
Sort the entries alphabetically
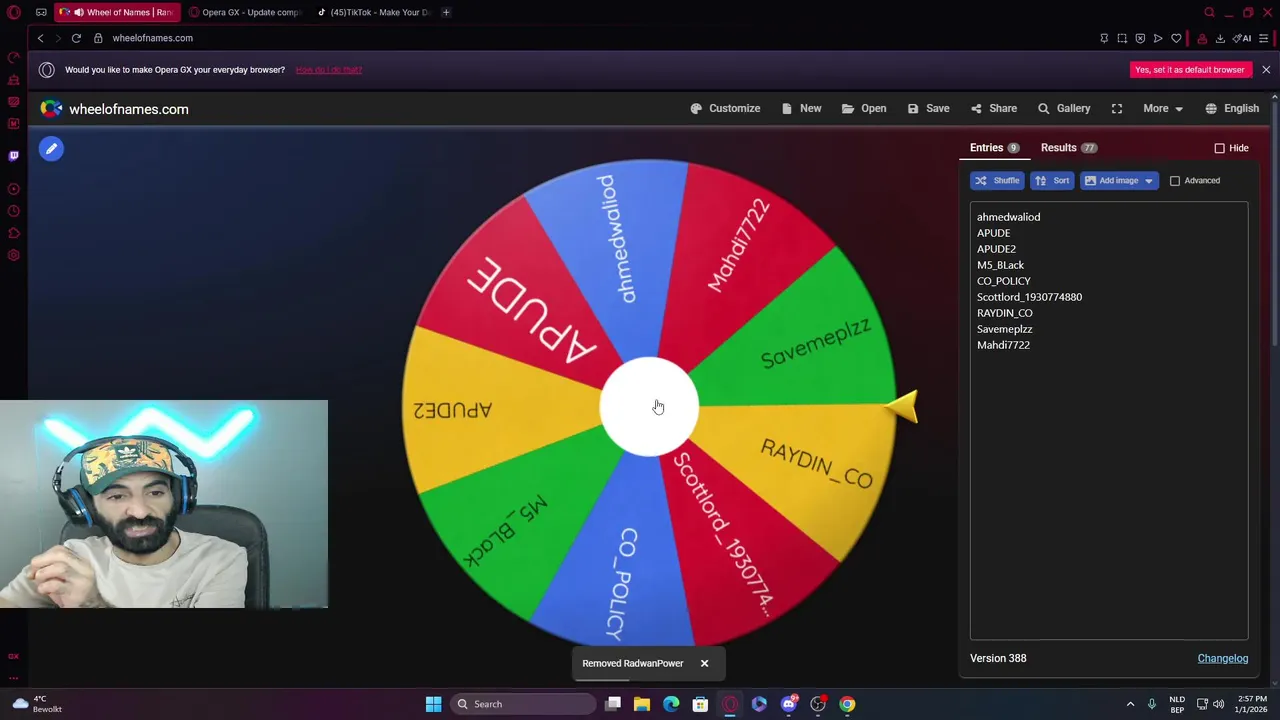1052,181
